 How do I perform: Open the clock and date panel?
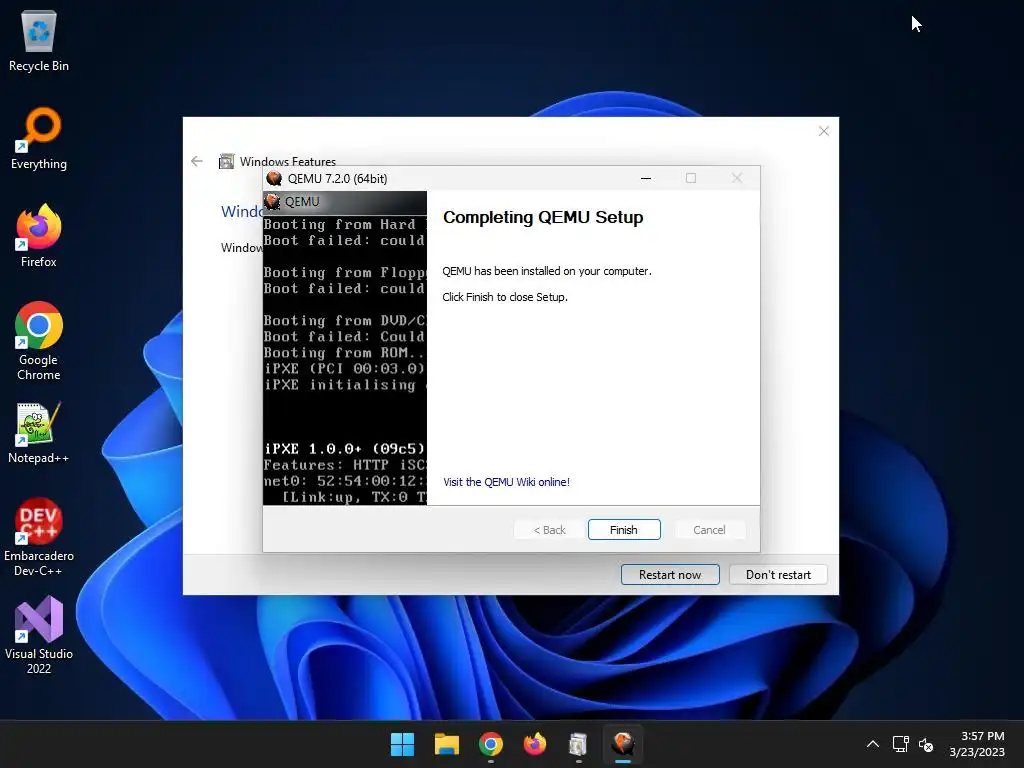[x=977, y=744]
